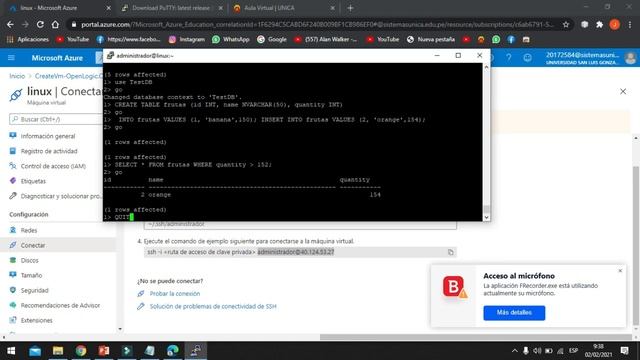Open the Azure help question mark icon
The image size is (640, 360).
click(509, 58)
